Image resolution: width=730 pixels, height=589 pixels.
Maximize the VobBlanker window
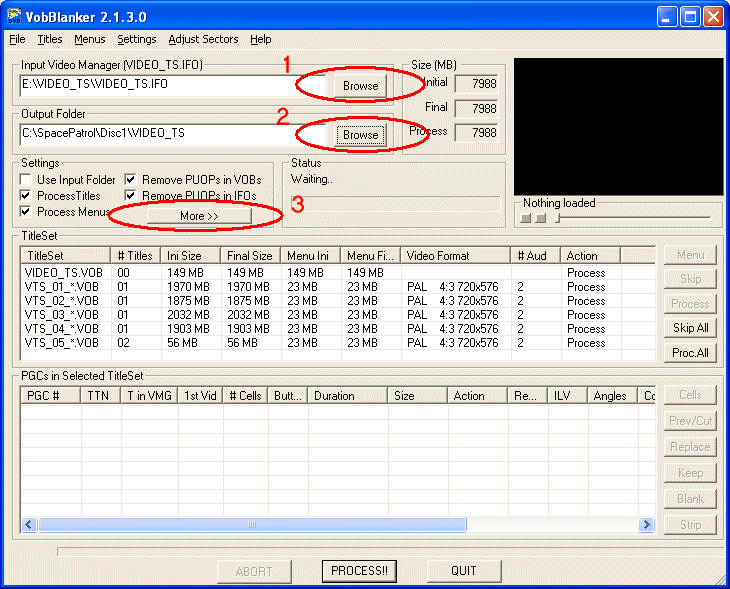tap(690, 17)
